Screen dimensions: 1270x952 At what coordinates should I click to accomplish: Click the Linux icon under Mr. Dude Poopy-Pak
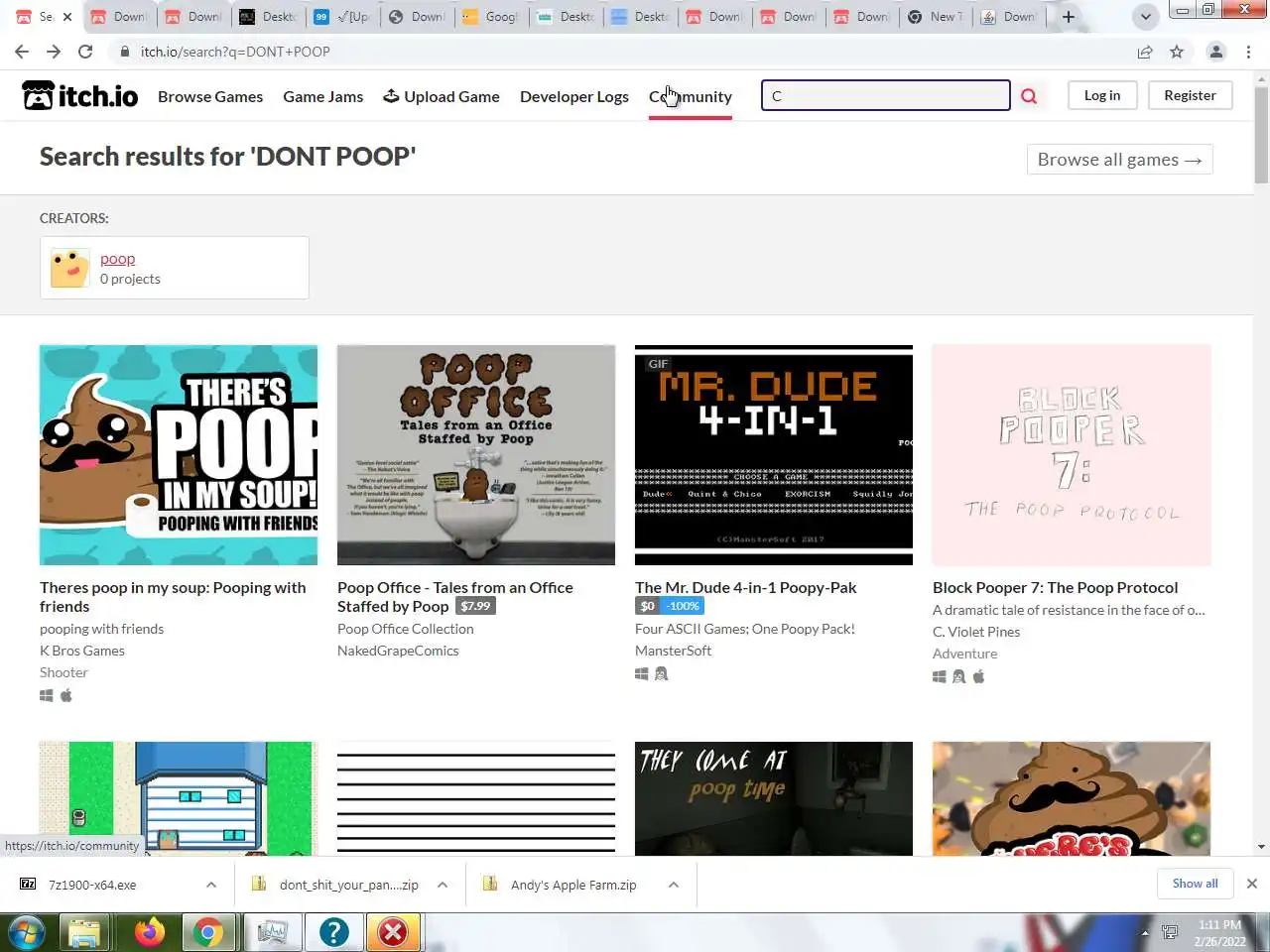coord(662,673)
